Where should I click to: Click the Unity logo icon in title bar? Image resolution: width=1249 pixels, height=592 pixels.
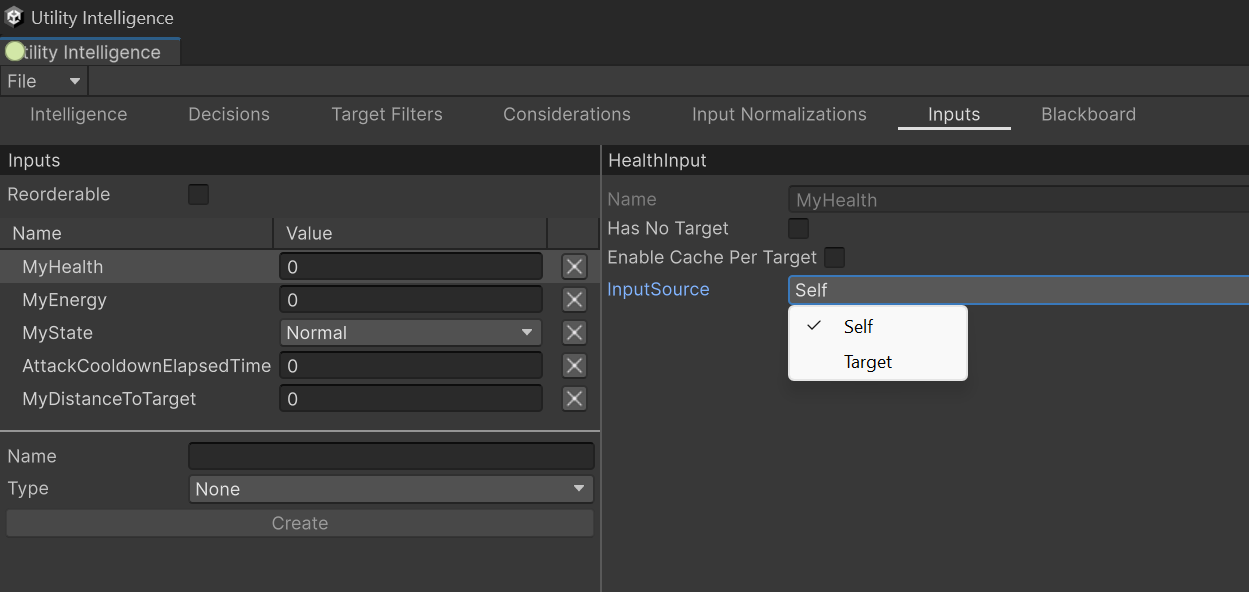click(x=14, y=17)
